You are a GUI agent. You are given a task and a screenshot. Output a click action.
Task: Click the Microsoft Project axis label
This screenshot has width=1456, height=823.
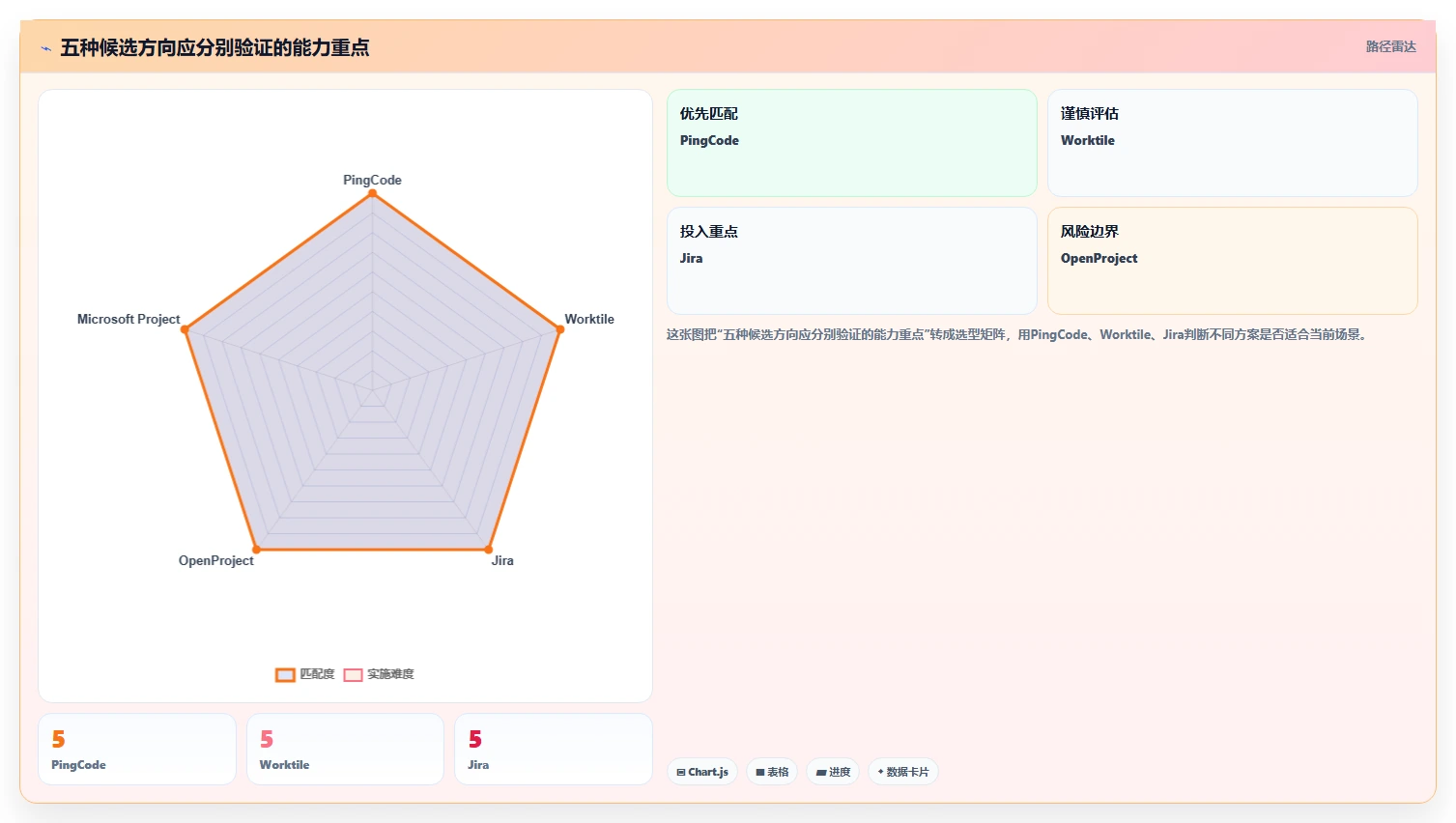pos(128,319)
